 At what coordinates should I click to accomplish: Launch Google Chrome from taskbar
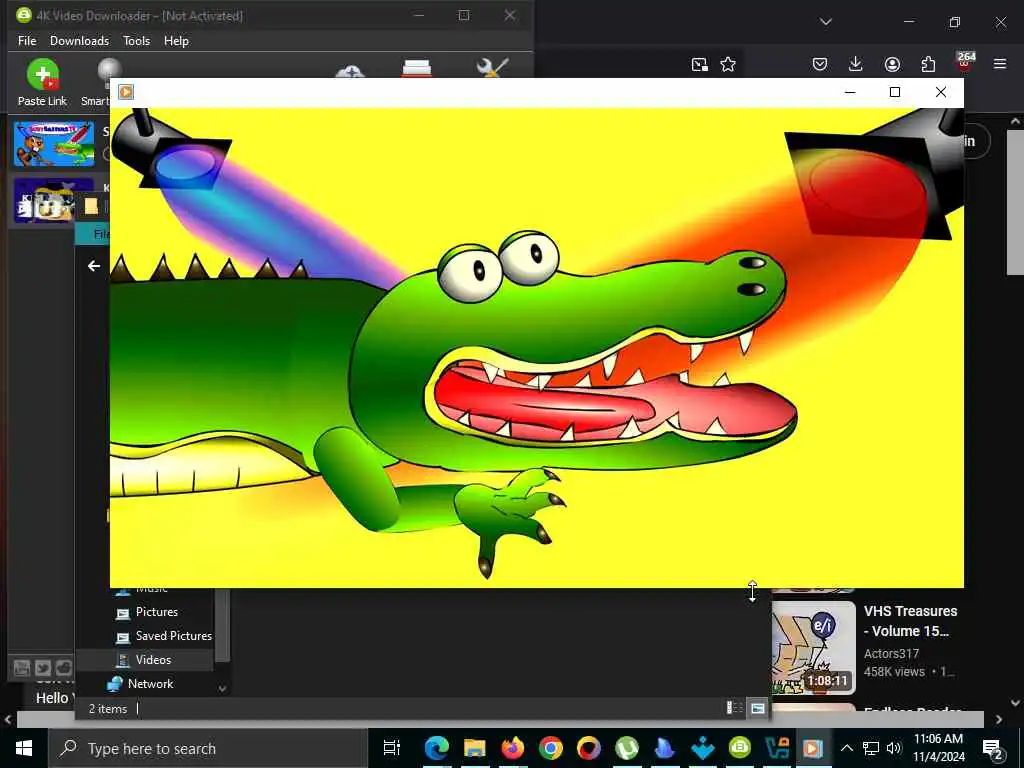(x=551, y=748)
